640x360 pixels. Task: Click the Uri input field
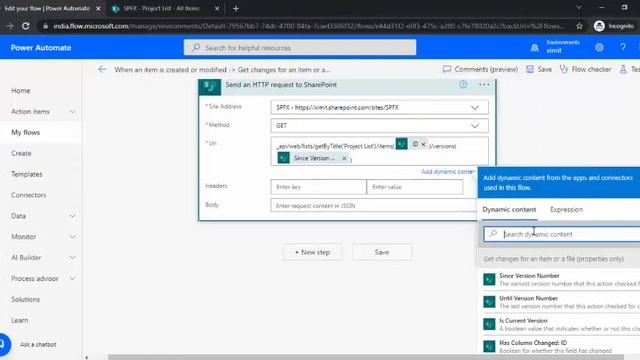click(379, 151)
